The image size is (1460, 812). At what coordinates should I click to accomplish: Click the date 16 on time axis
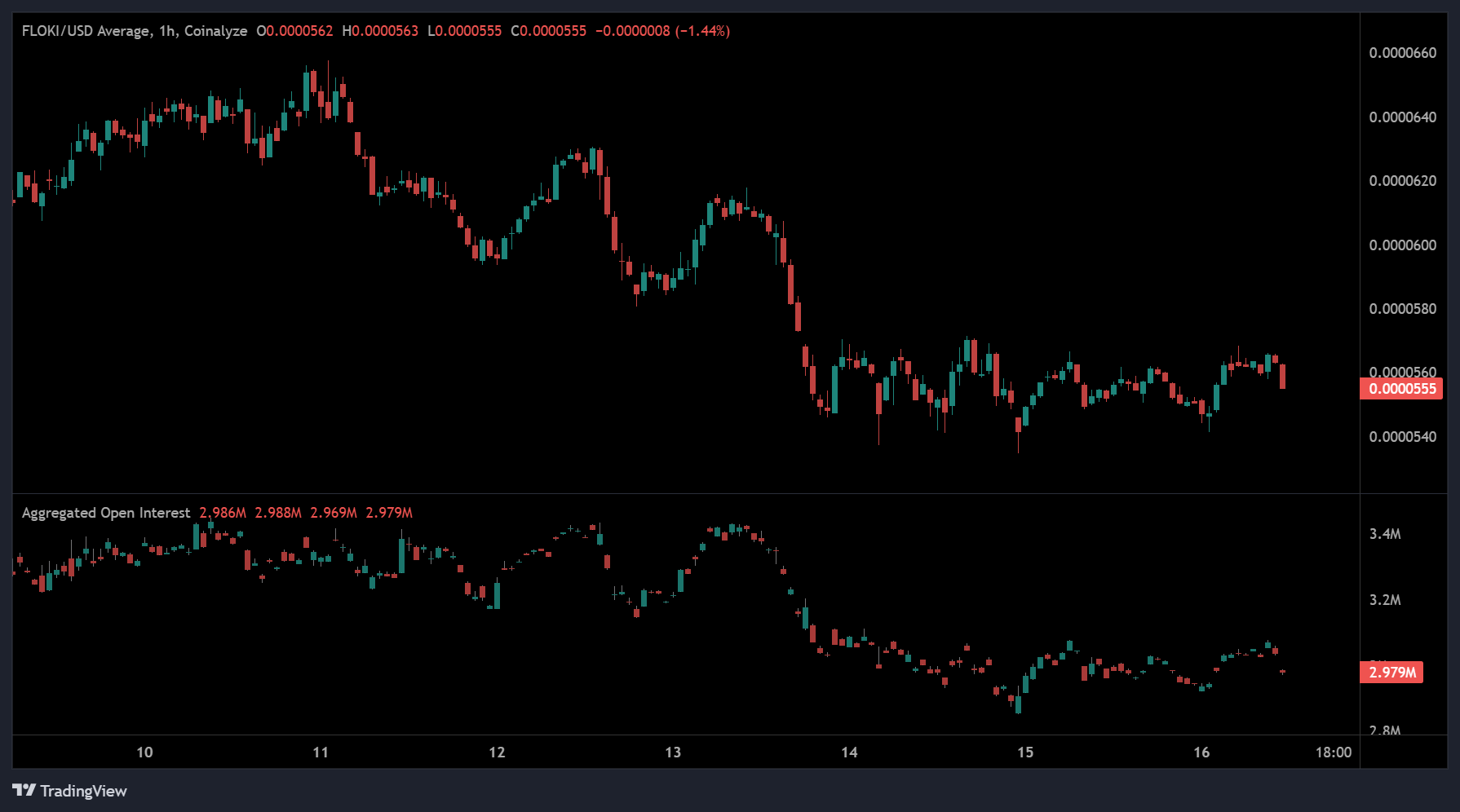[1201, 752]
